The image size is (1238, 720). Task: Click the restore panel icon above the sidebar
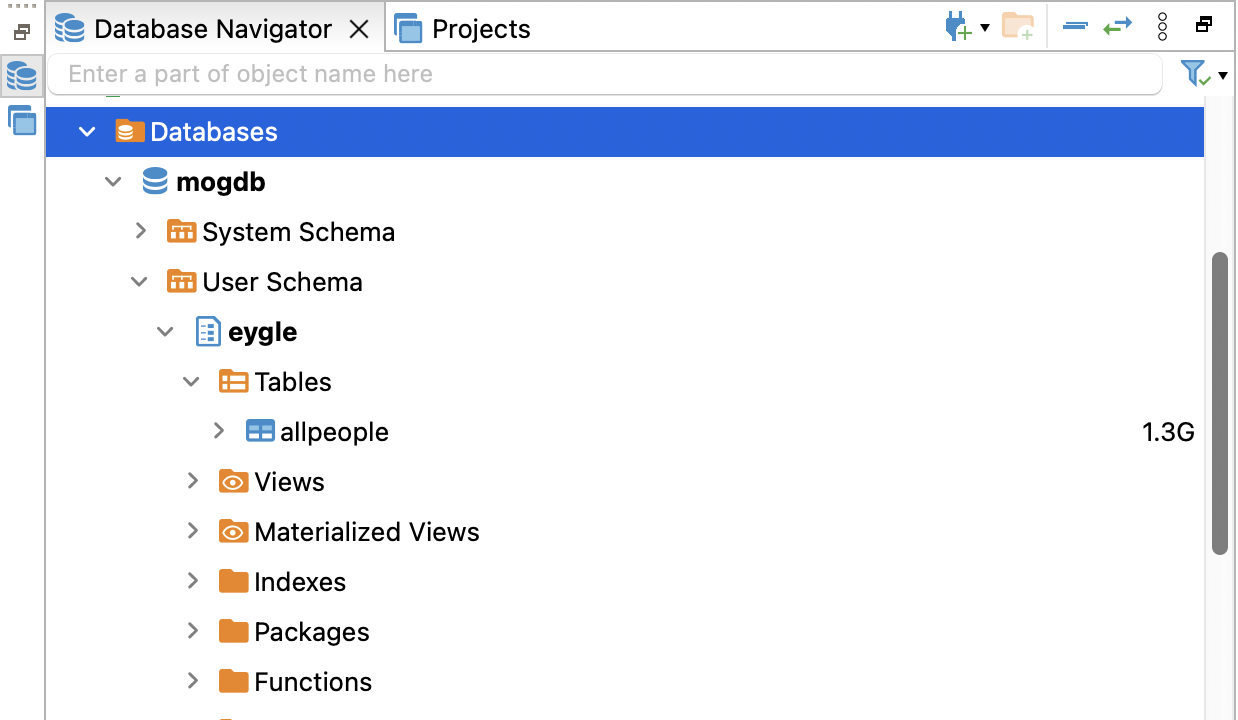click(21, 30)
